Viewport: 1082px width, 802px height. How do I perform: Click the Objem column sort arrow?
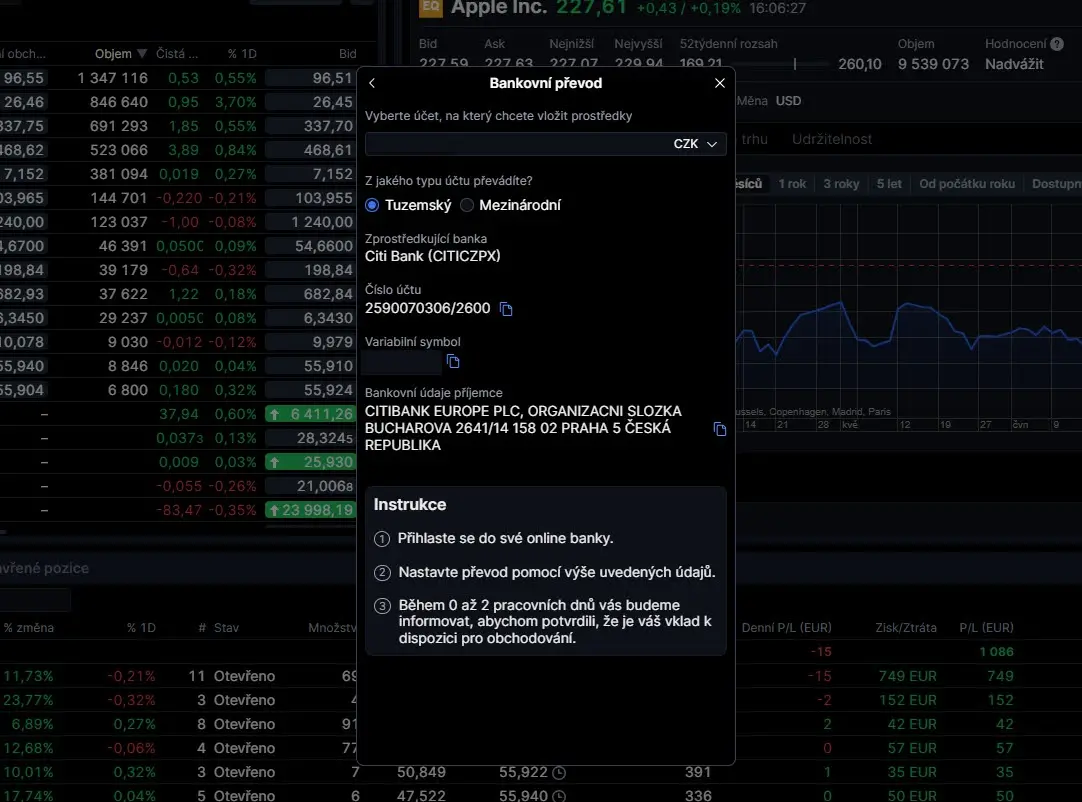coord(142,54)
